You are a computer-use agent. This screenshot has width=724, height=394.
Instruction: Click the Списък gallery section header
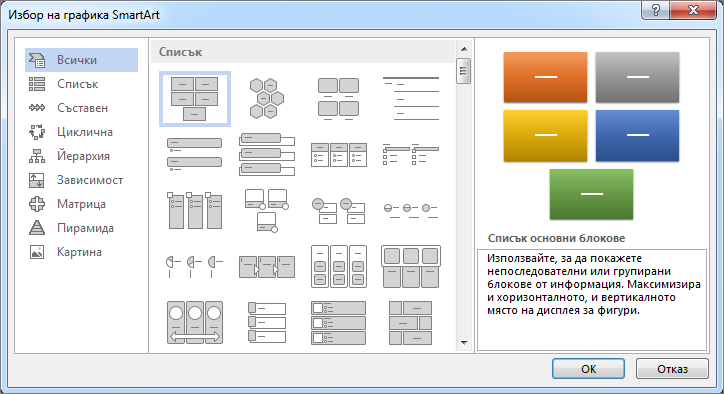tap(303, 52)
